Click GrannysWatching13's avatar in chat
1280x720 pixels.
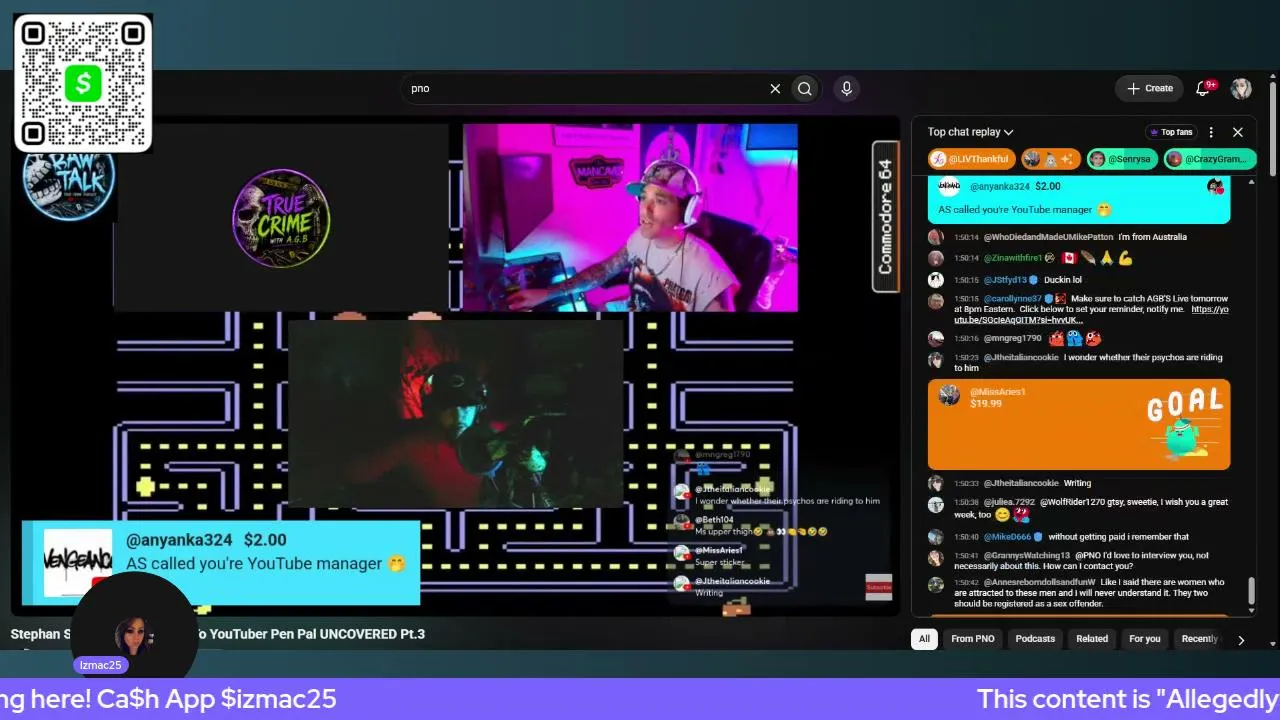coord(936,558)
